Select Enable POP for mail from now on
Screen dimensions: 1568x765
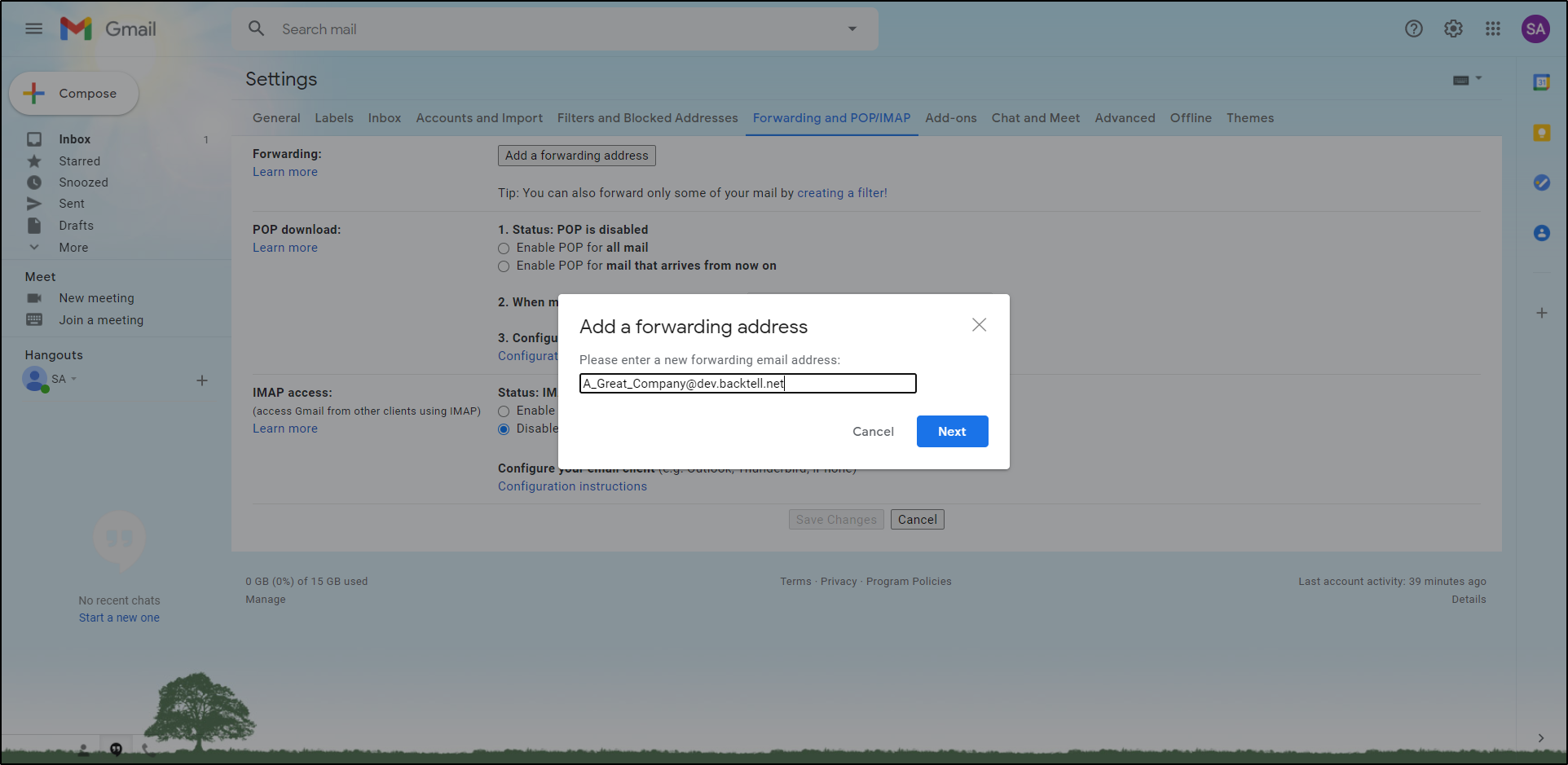(x=504, y=266)
